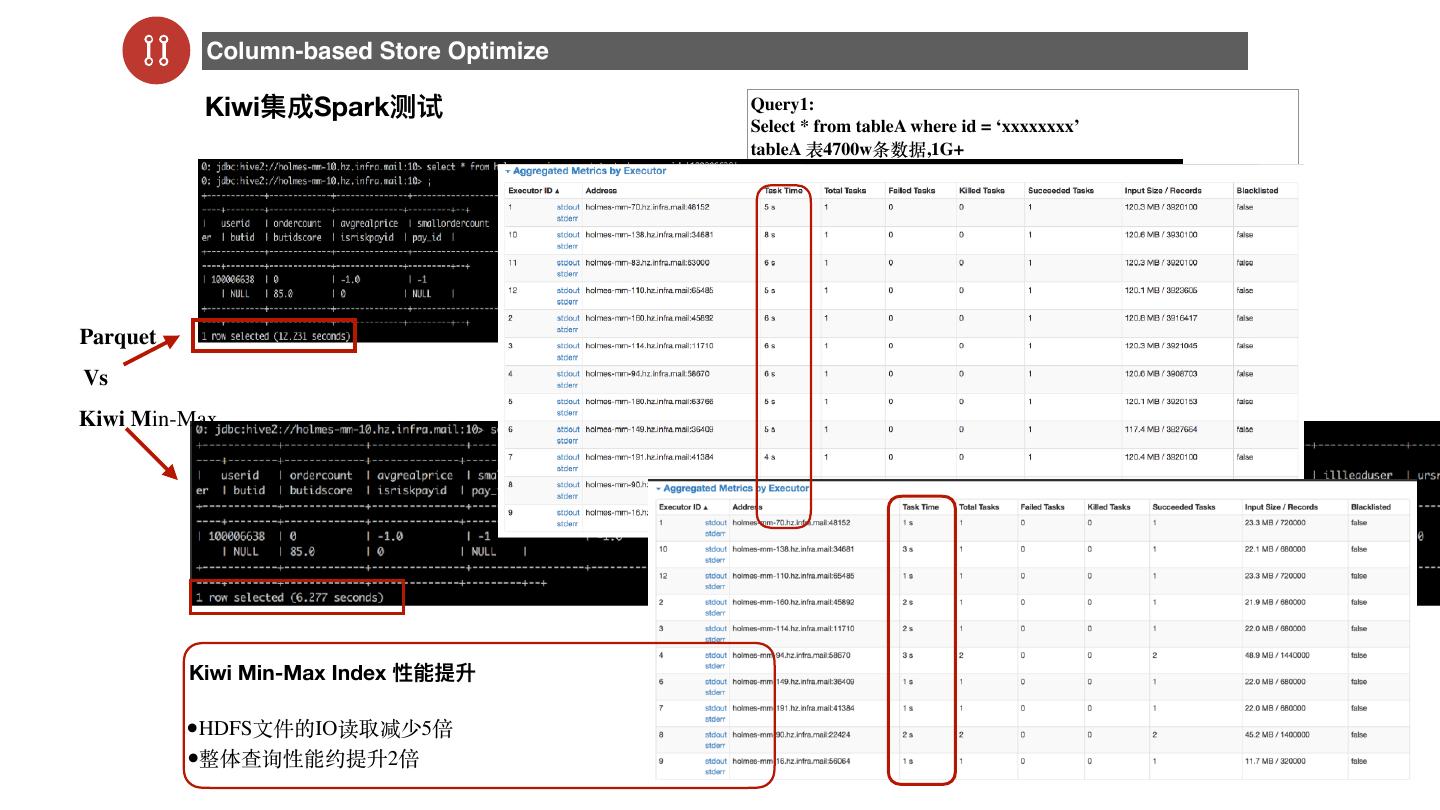The image size is (1440, 810).
Task: Open stderr in the 45.2 MB / 1400000 row
Action: point(716,745)
